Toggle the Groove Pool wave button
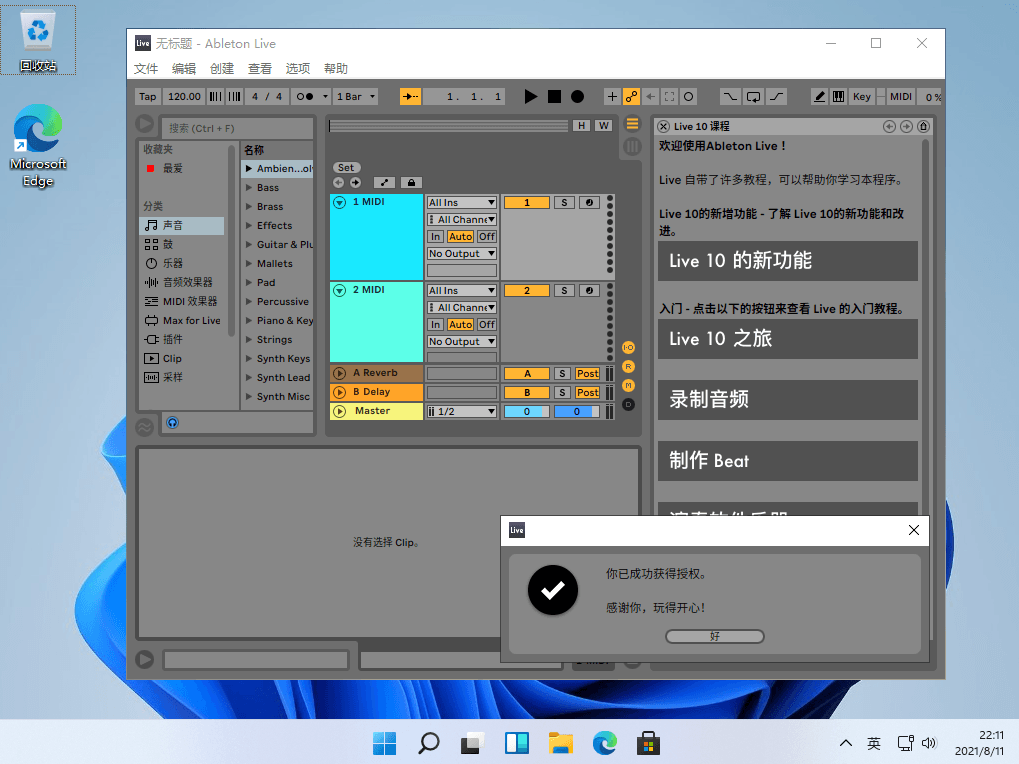The height and width of the screenshot is (764, 1019). point(144,427)
